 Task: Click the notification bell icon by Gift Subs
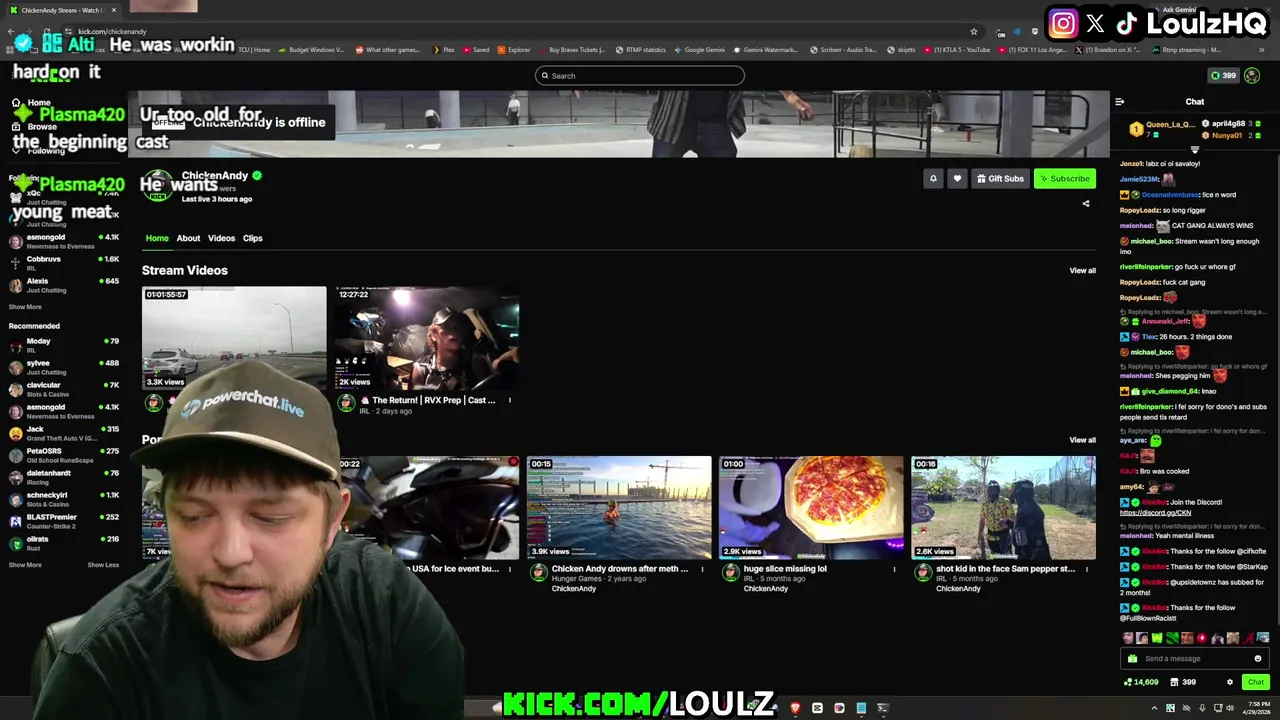(933, 179)
